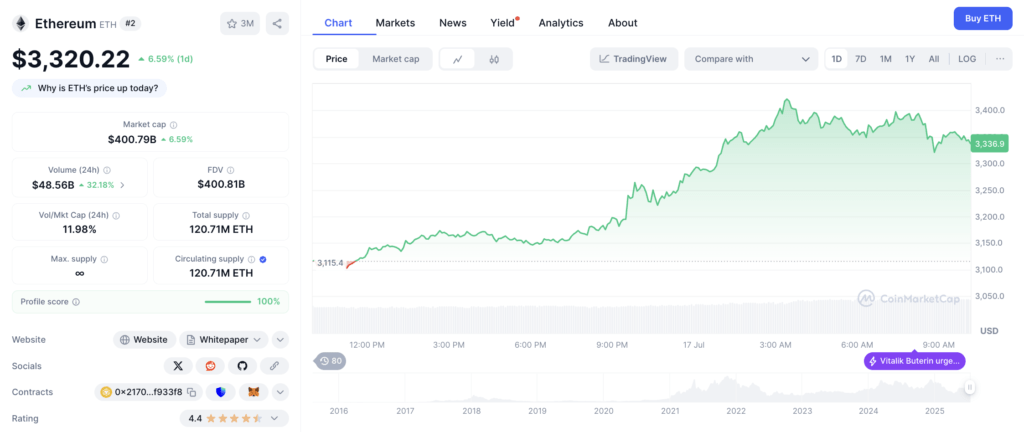1024x432 pixels.
Task: Click Market cap info icon
Action: pos(174,125)
